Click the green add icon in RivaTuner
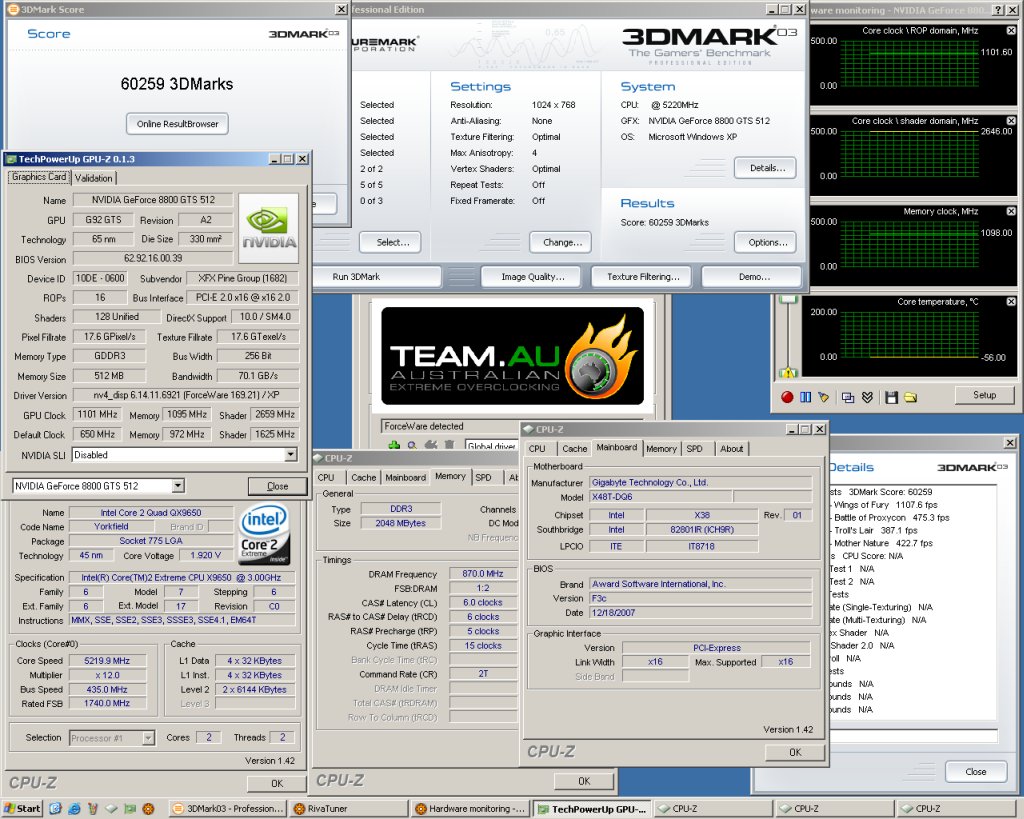1024x819 pixels. click(x=394, y=445)
